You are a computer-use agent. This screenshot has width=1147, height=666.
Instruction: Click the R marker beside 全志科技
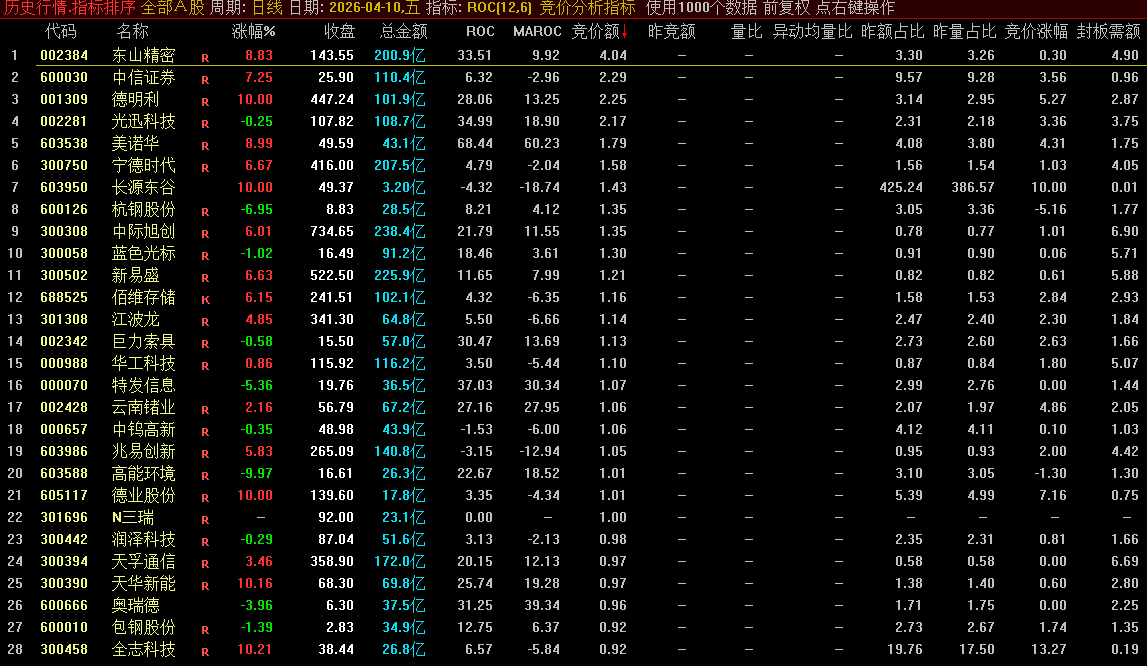(205, 651)
